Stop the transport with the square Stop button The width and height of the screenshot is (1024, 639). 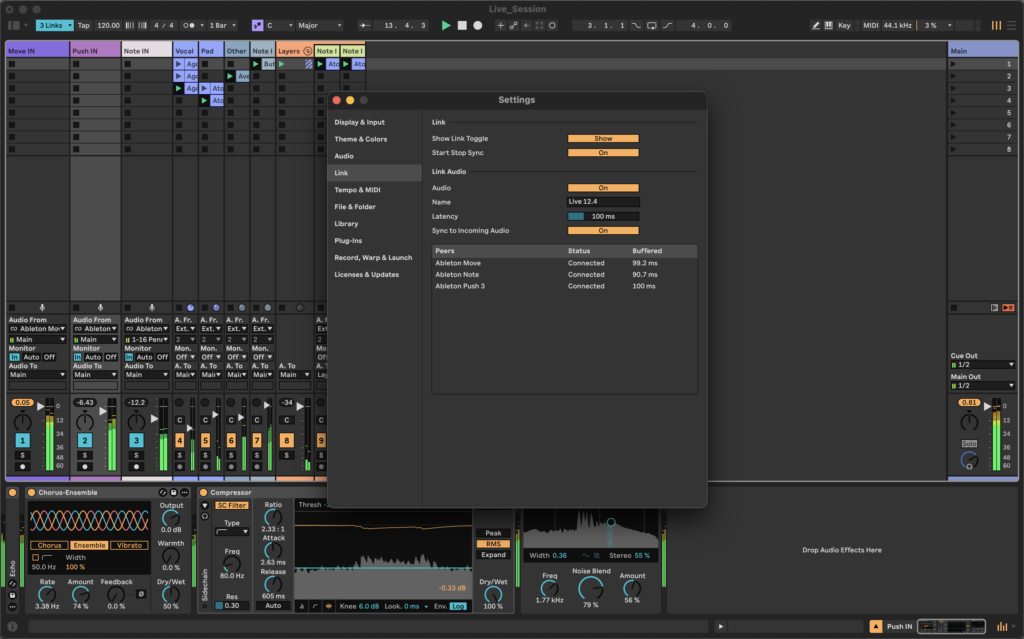462,25
